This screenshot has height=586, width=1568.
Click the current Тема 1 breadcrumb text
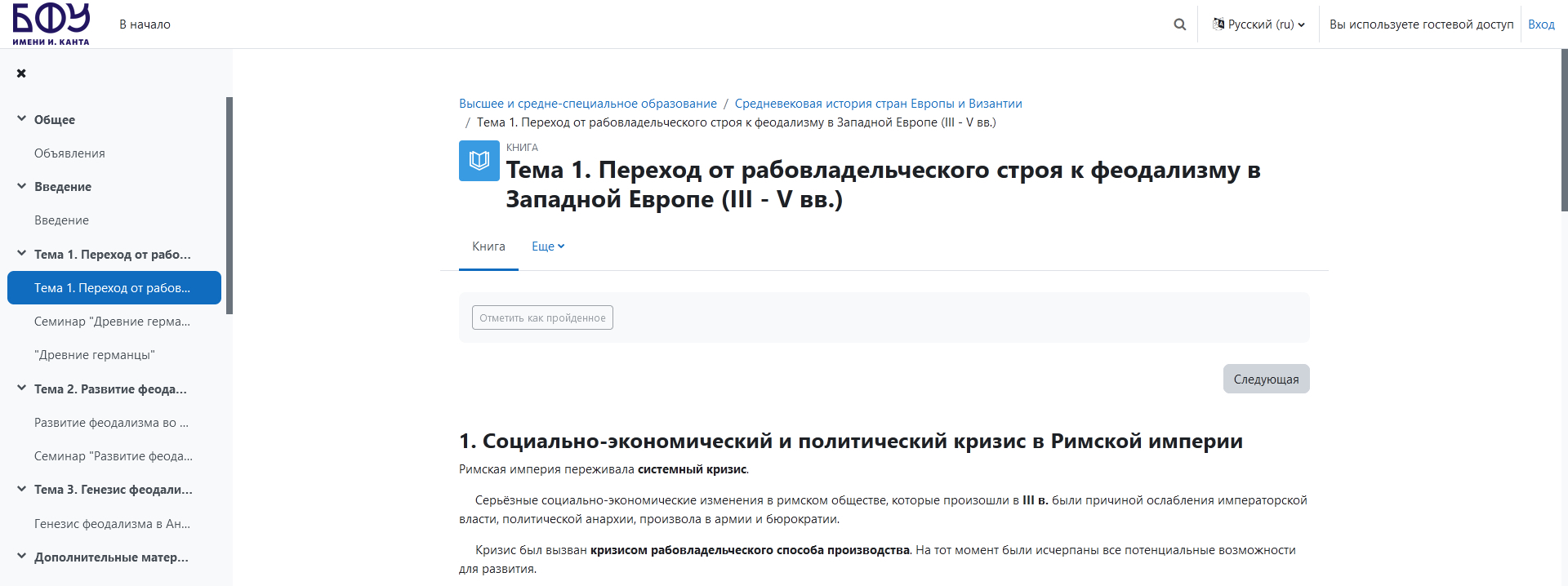[x=736, y=122]
